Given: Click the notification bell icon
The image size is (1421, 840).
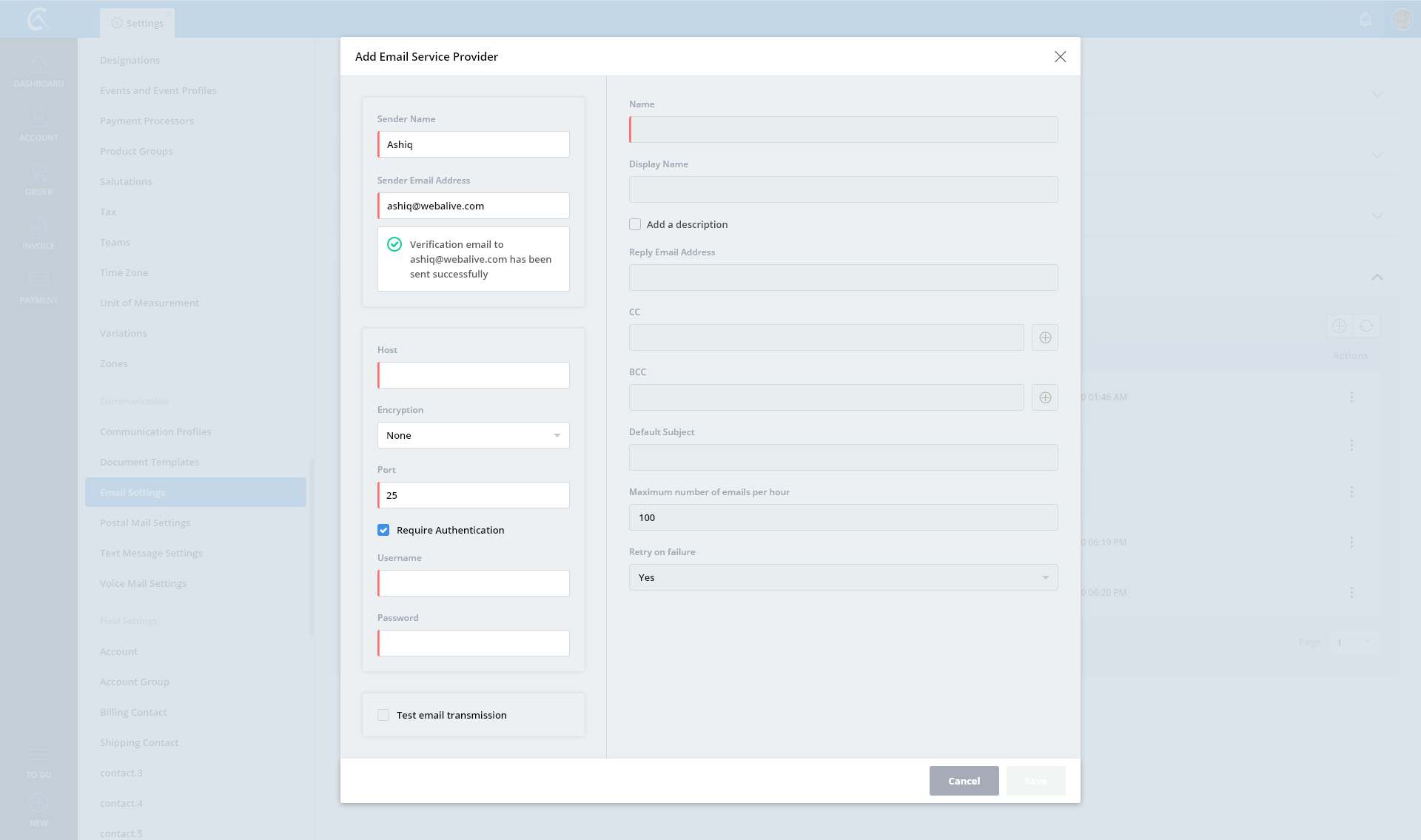Looking at the screenshot, I should click(x=1365, y=19).
